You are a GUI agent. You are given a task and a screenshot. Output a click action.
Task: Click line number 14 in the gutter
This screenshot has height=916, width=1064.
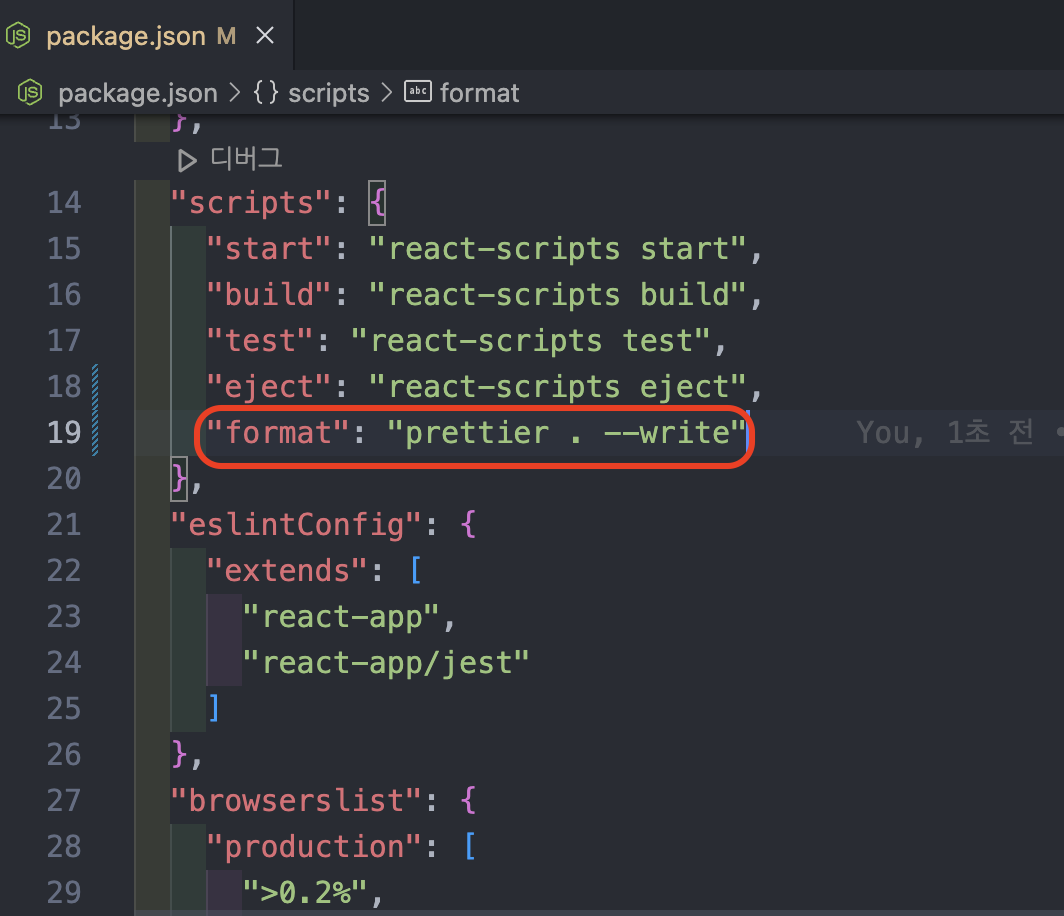click(x=64, y=203)
